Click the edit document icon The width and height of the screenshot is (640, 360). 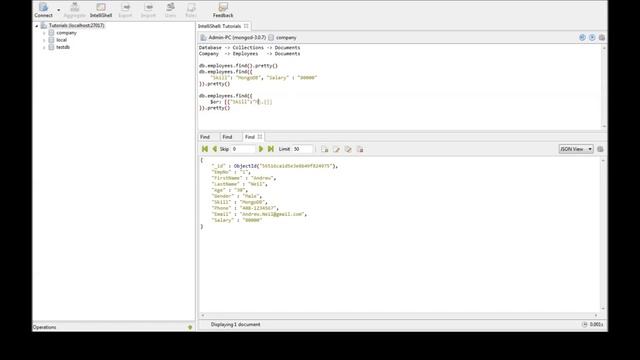[x=336, y=149]
